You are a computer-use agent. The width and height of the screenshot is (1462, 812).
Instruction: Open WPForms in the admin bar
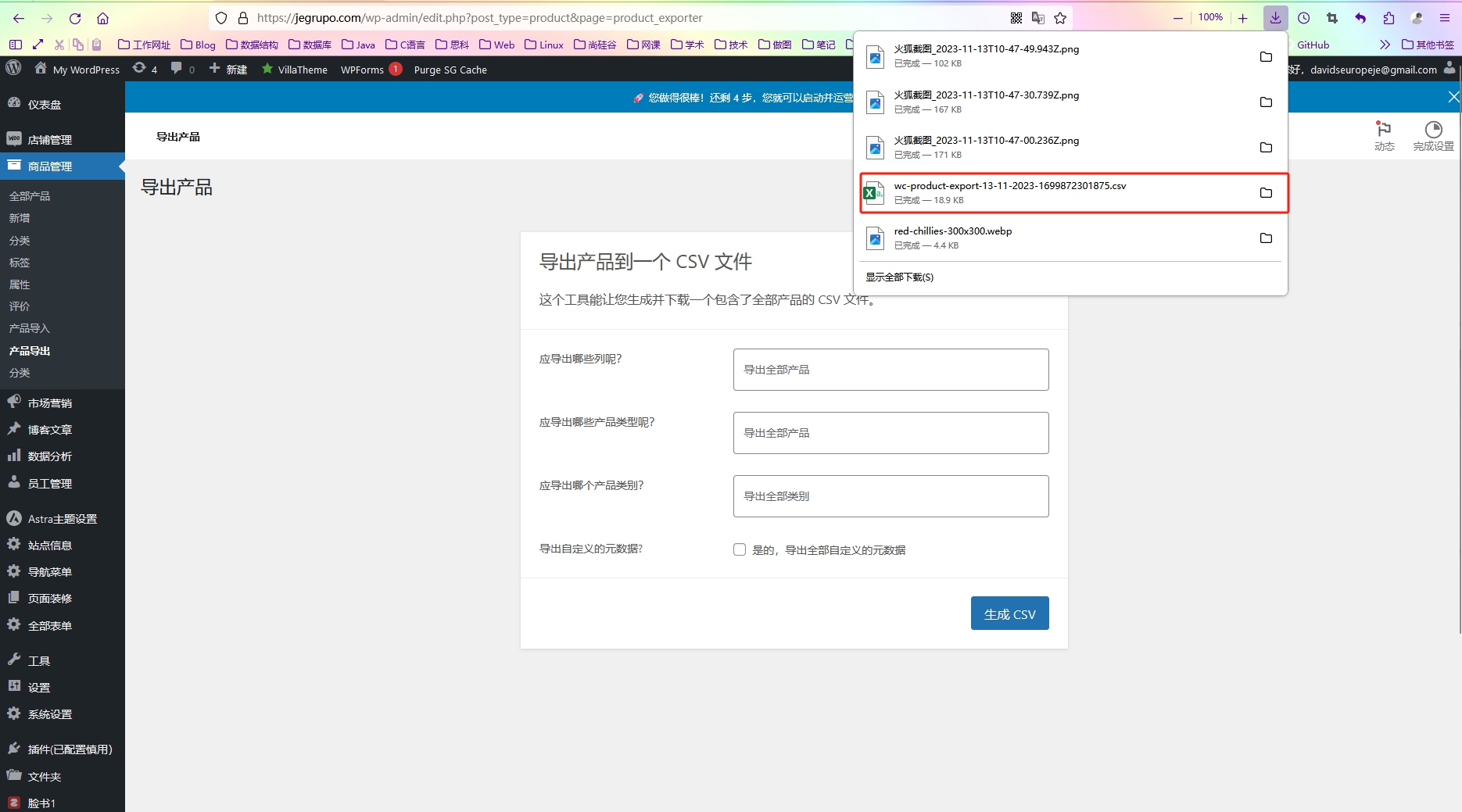click(371, 70)
